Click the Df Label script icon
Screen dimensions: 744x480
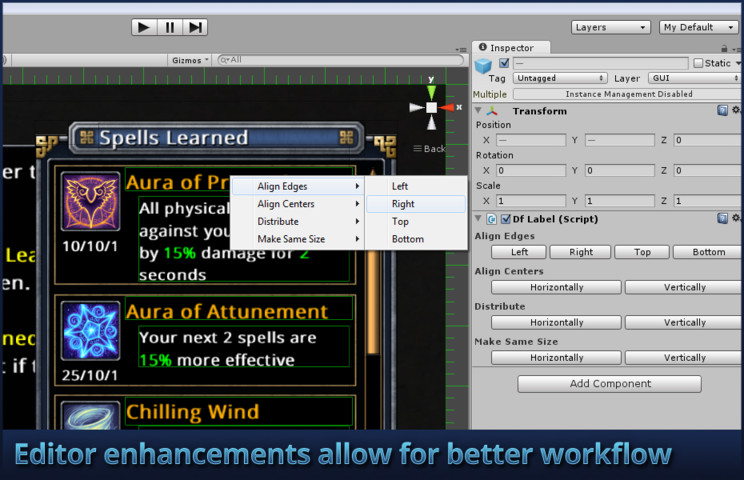(492, 219)
